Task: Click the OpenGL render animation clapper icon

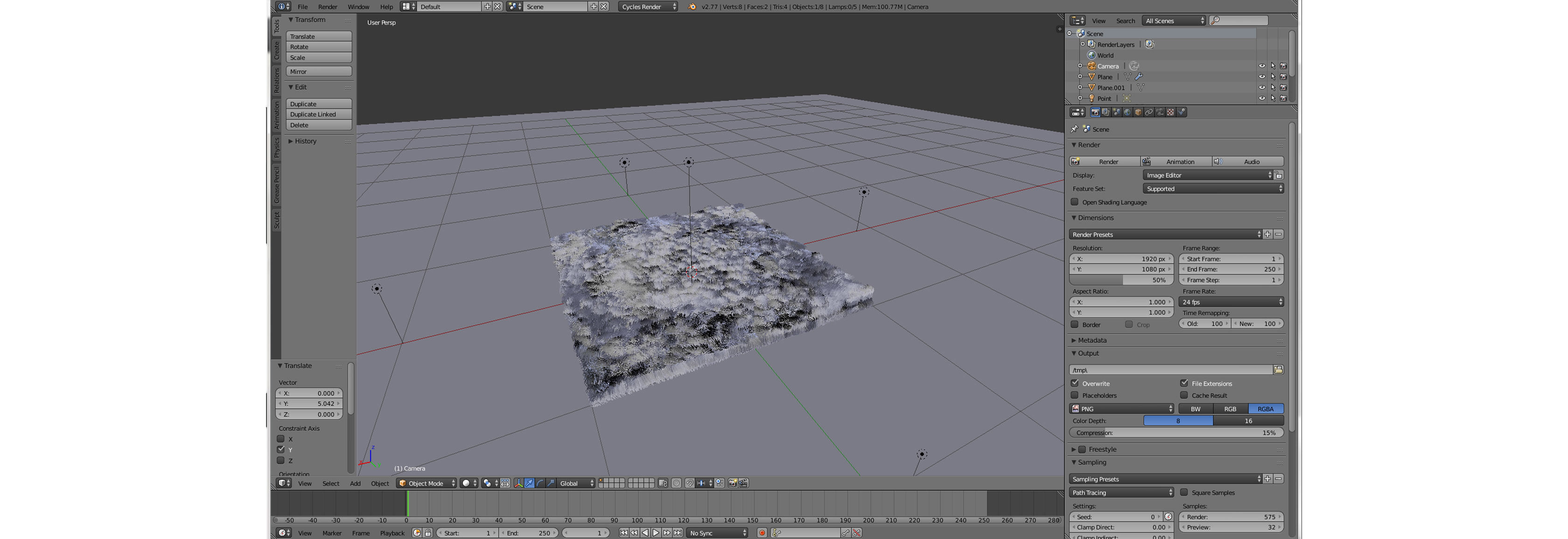Action: point(743,483)
